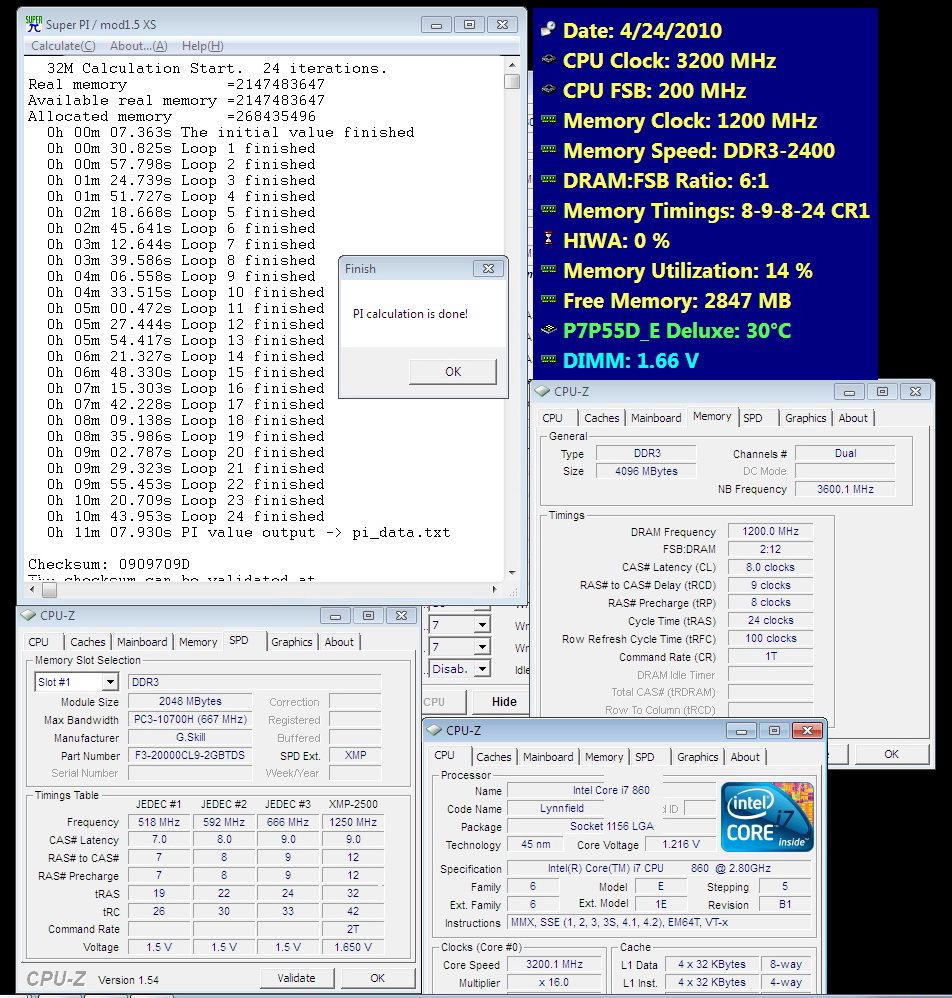This screenshot has width=952, height=998.
Task: Click the Part Number field F3-20000CL9-2GBTDS
Action: pos(190,756)
